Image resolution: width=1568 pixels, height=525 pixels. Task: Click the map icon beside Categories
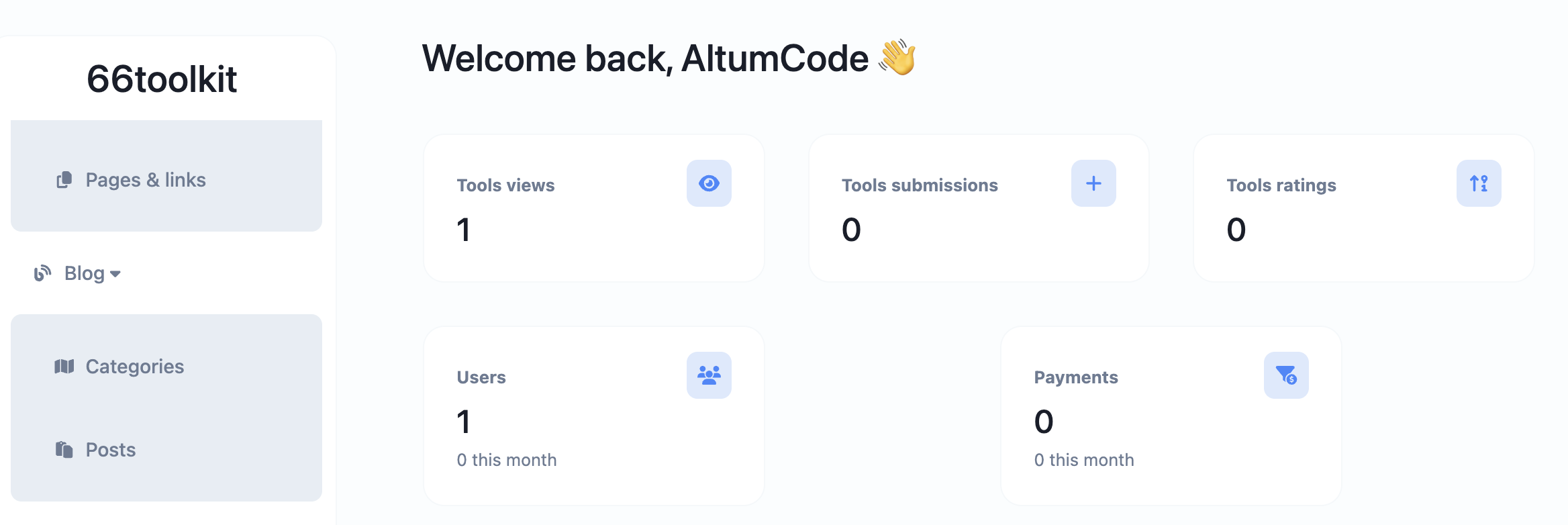pyautogui.click(x=64, y=367)
